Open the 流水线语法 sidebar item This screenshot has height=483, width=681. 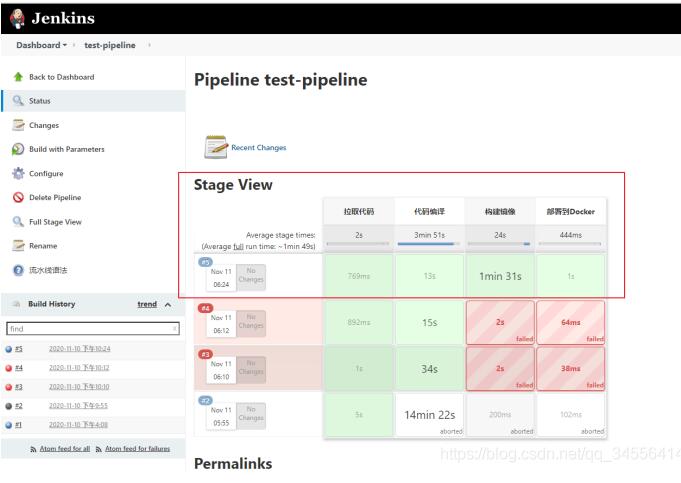click(48, 270)
